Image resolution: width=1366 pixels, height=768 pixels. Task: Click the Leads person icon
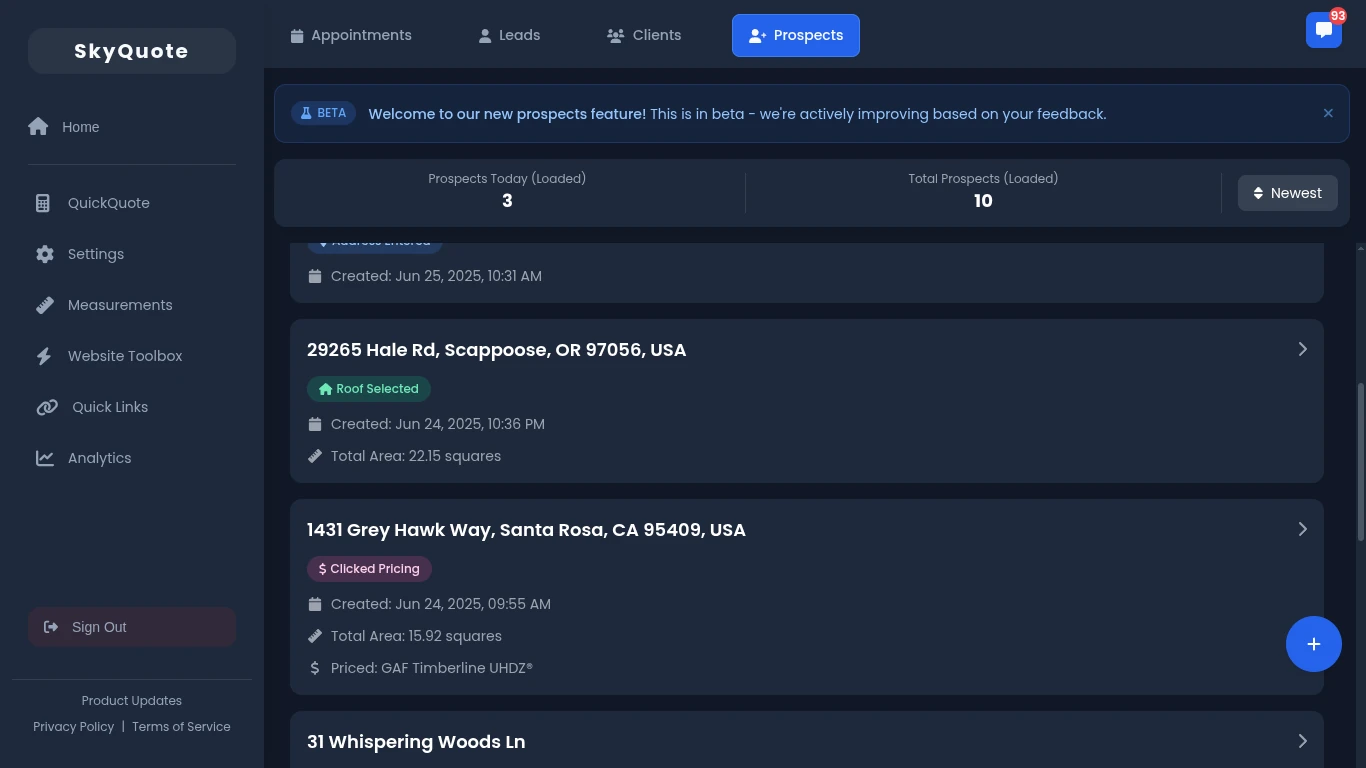pos(485,36)
